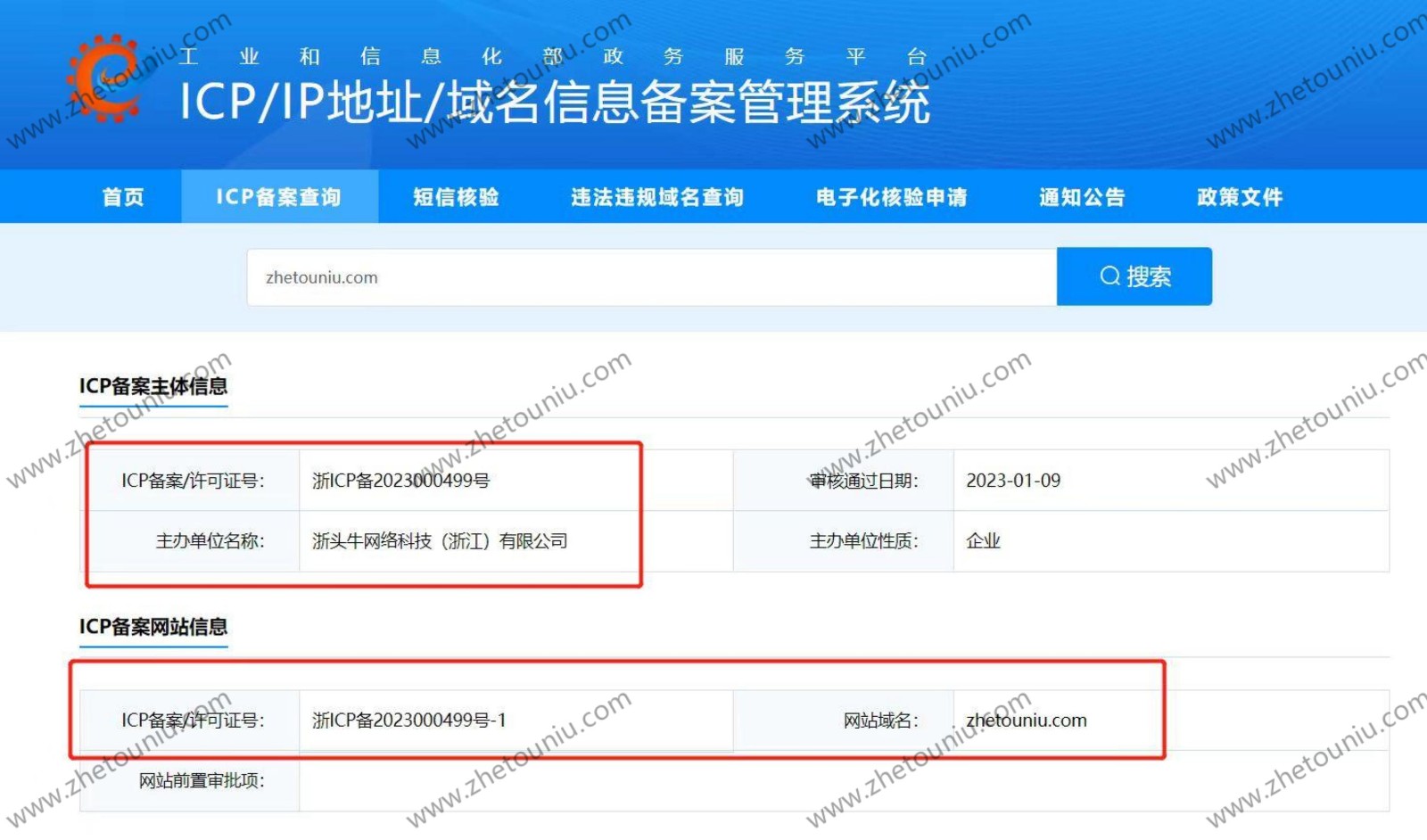The width and height of the screenshot is (1427, 840).
Task: Select the value 浙ICP备2023000499号-1
Action: (x=409, y=721)
